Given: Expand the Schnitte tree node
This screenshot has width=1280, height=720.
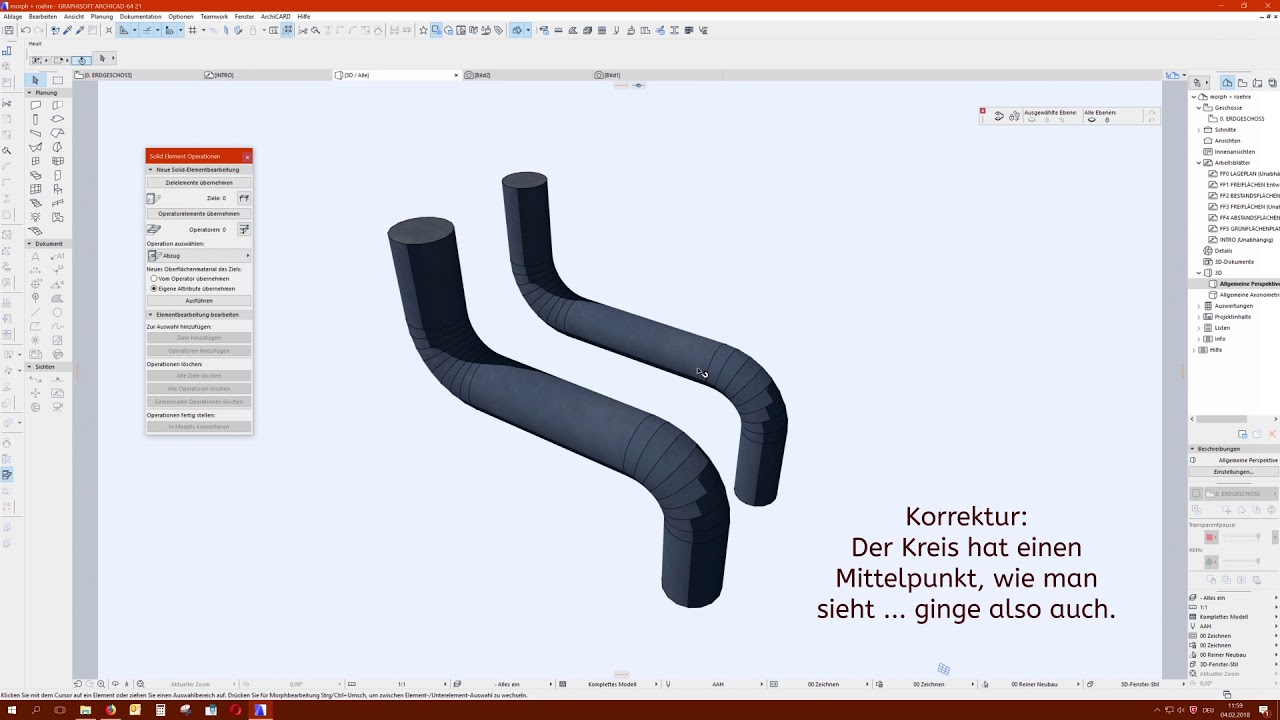Looking at the screenshot, I should [1199, 130].
